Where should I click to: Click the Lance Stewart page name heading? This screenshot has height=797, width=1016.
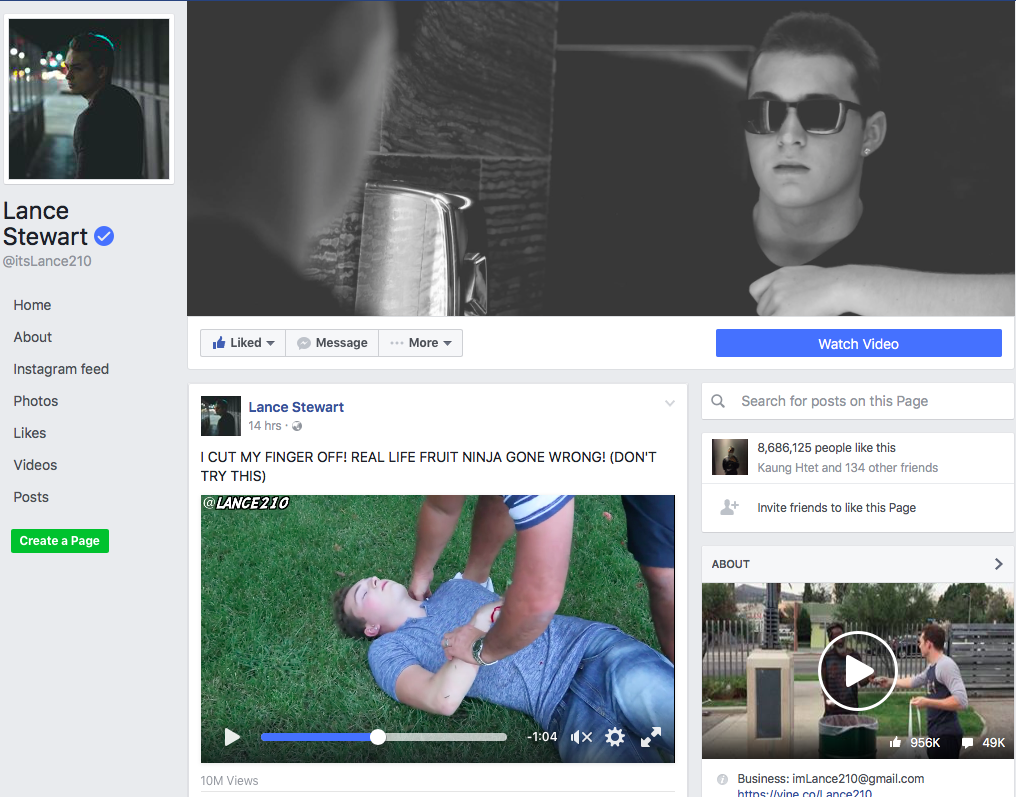click(x=45, y=224)
